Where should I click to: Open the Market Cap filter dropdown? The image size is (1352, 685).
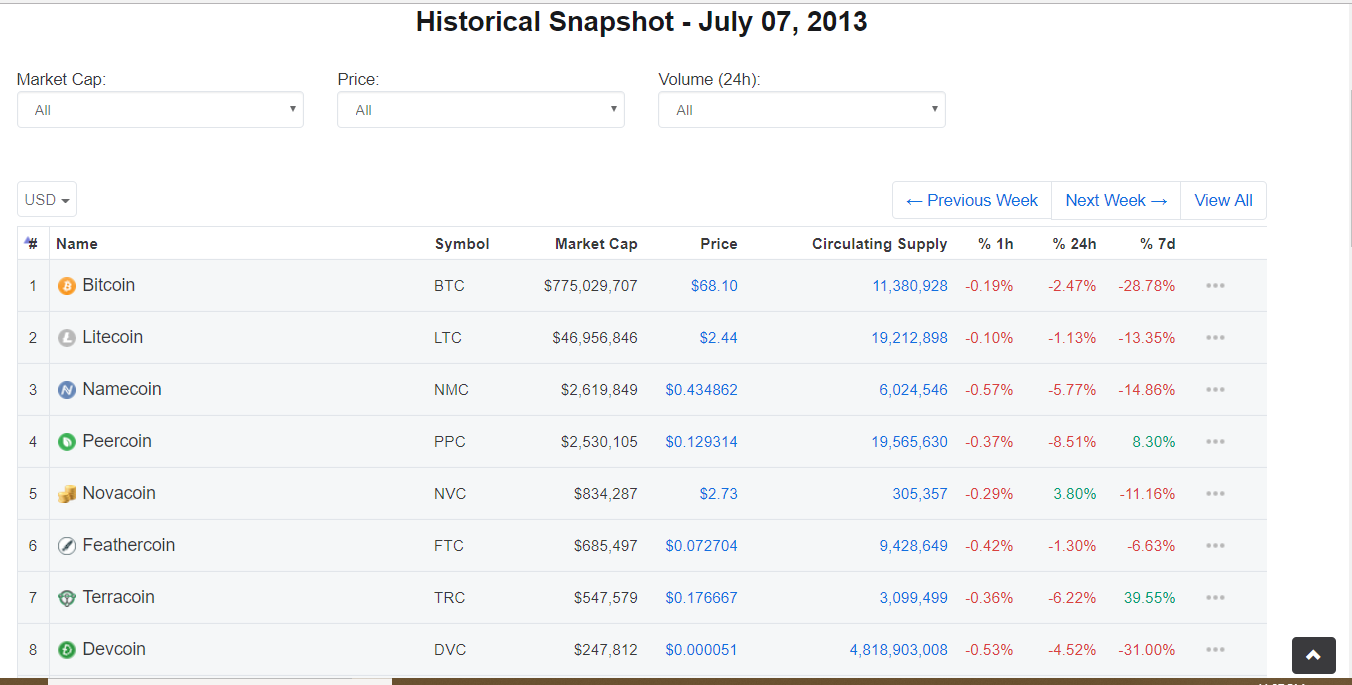point(160,110)
